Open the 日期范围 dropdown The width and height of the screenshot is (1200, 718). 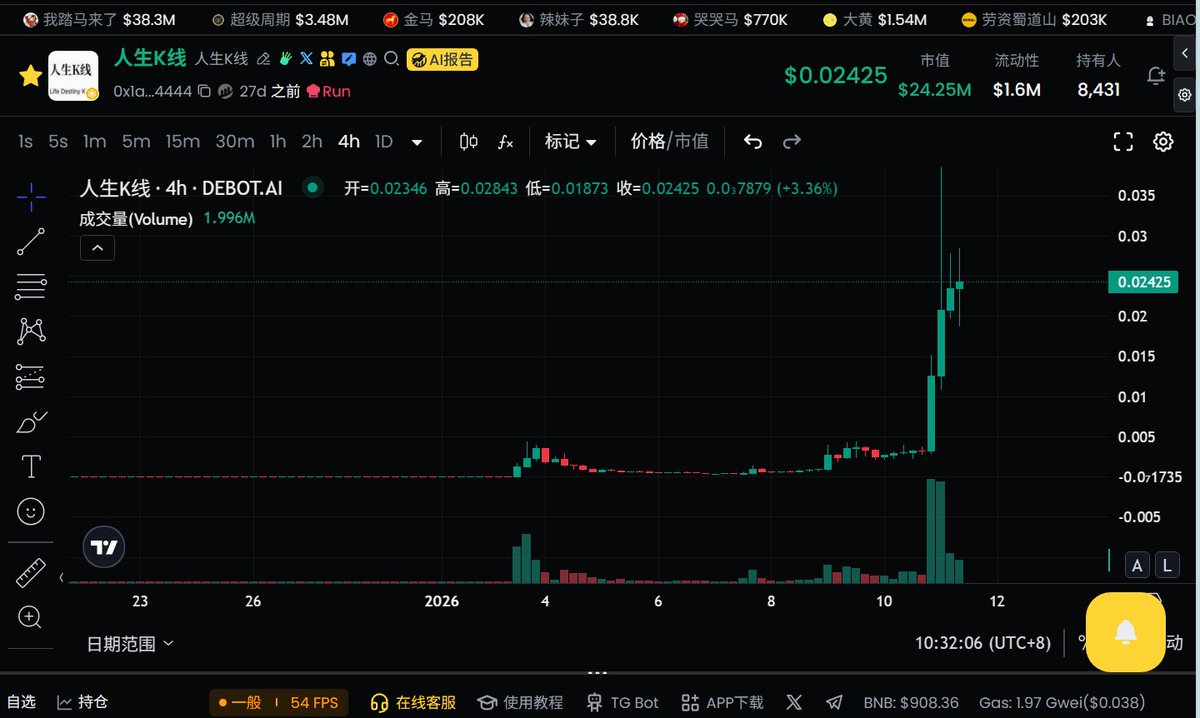click(129, 644)
